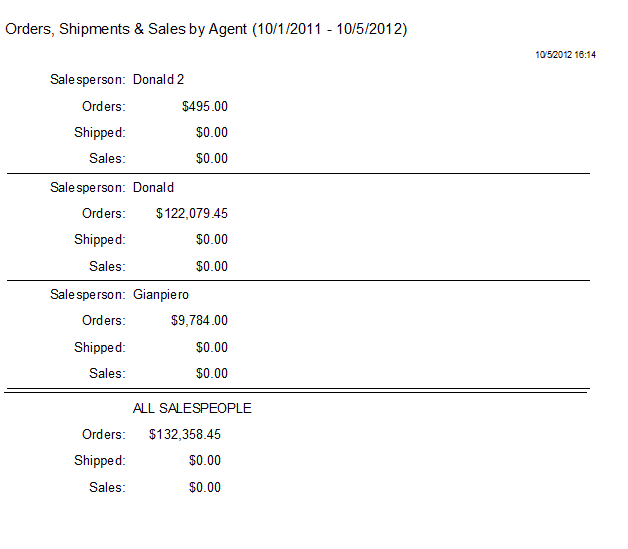Click the 10/5/2012 16:14 timestamp
The height and width of the screenshot is (549, 628).
tap(565, 55)
